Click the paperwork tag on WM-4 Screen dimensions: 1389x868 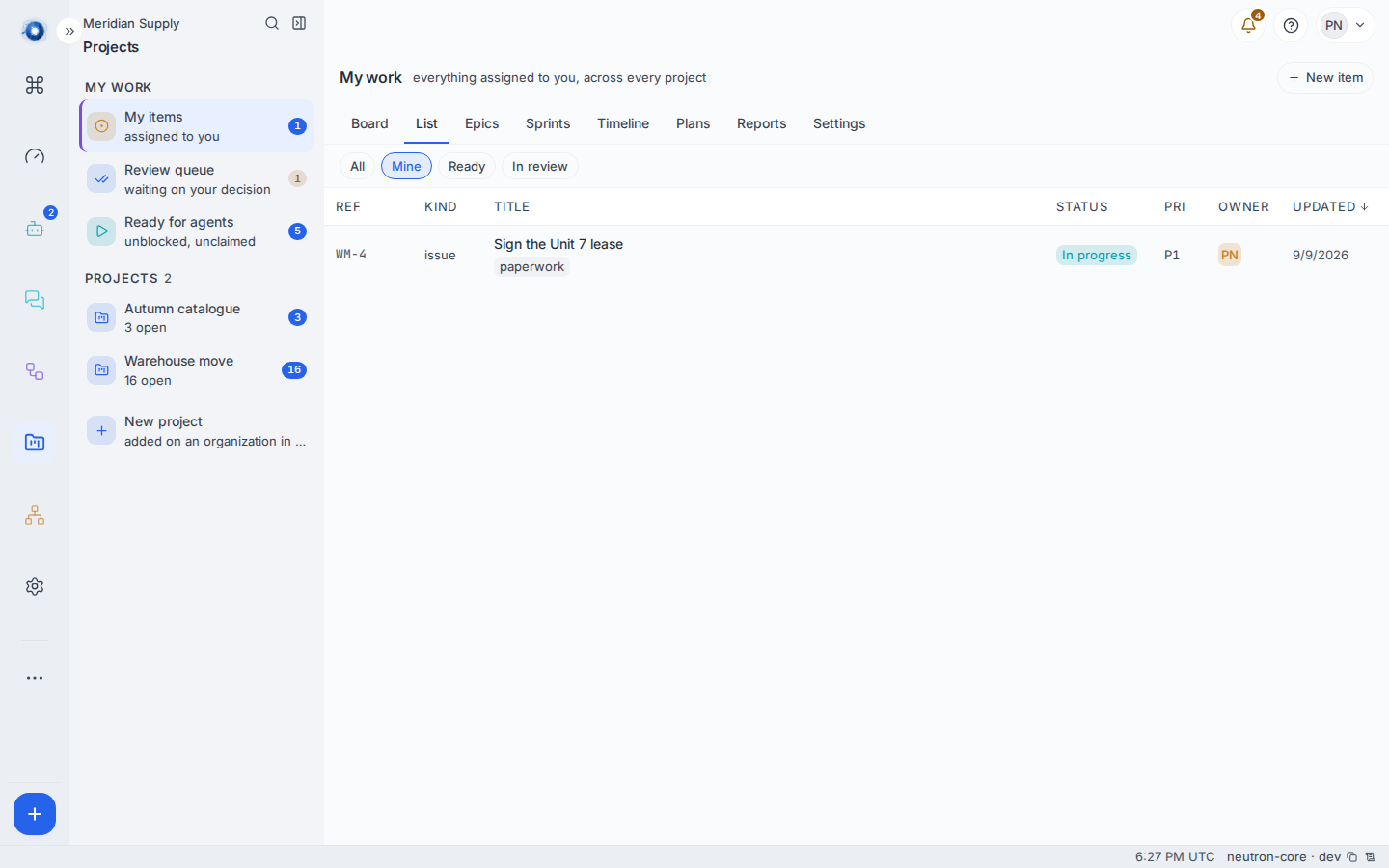pyautogui.click(x=531, y=267)
